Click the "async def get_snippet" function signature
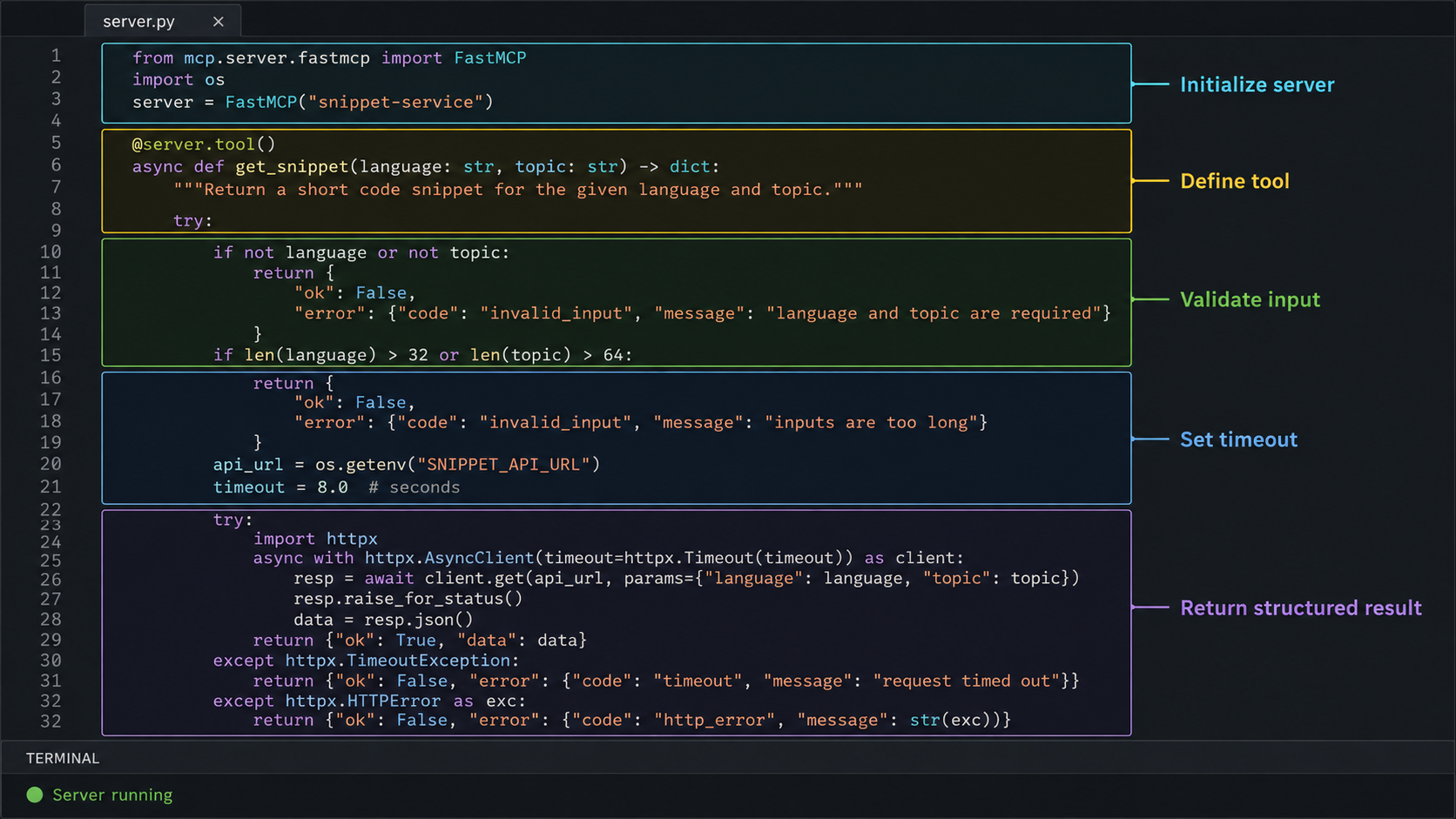The width and height of the screenshot is (1456, 819). click(x=426, y=166)
